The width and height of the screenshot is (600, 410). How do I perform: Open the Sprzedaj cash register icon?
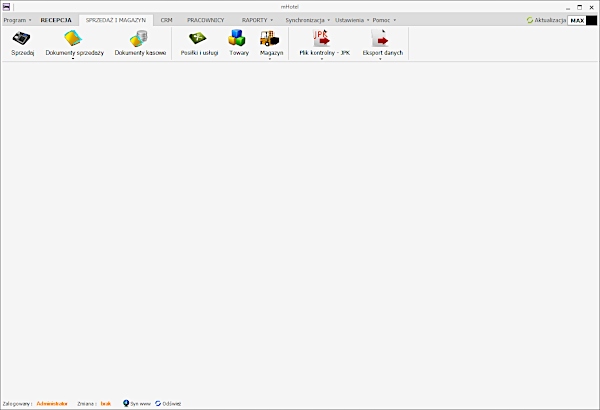21,38
